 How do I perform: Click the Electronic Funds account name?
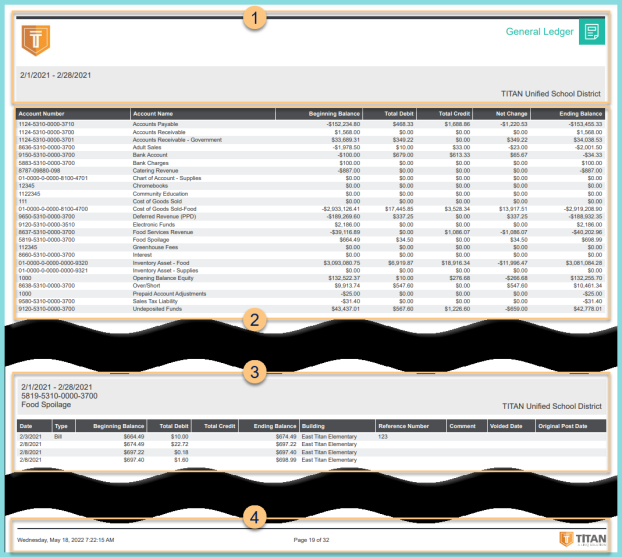[x=154, y=225]
